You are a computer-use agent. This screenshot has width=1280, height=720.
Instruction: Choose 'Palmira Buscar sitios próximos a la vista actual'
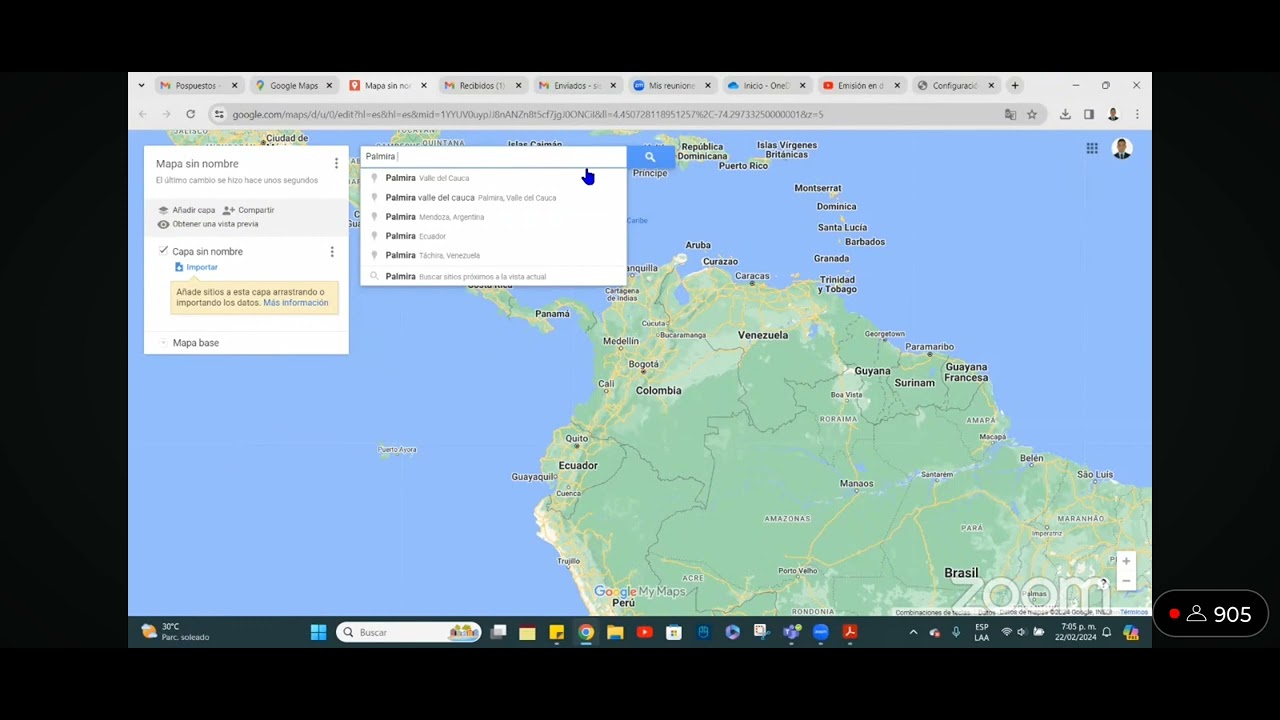493,276
